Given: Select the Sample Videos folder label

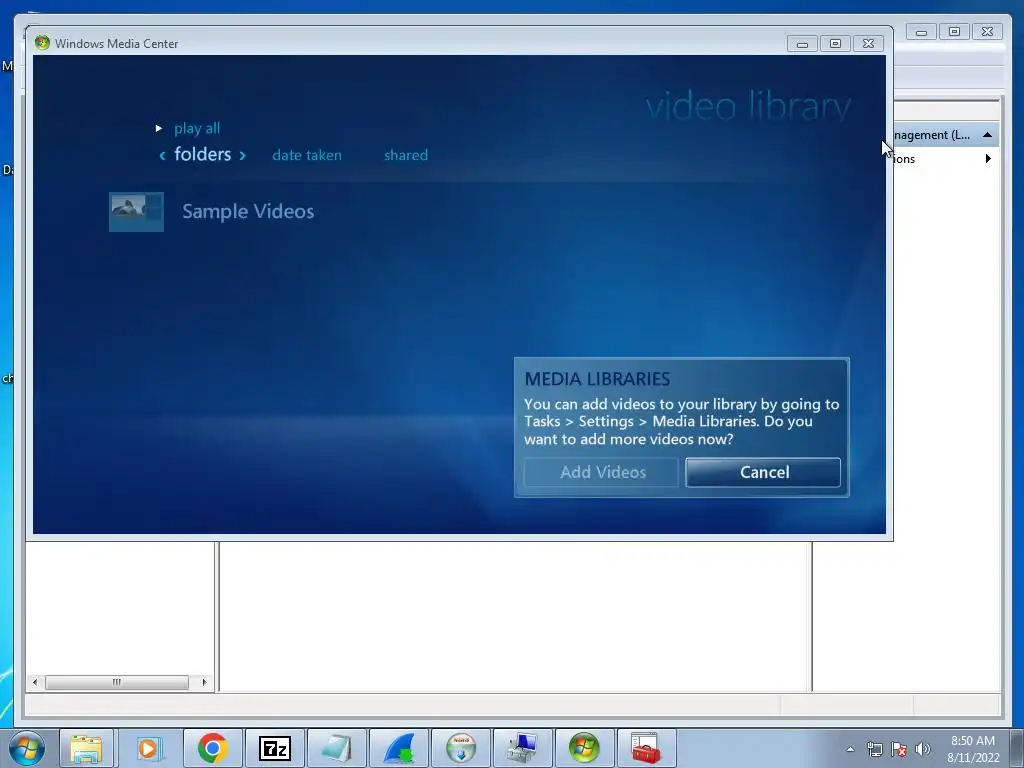Looking at the screenshot, I should (x=248, y=212).
